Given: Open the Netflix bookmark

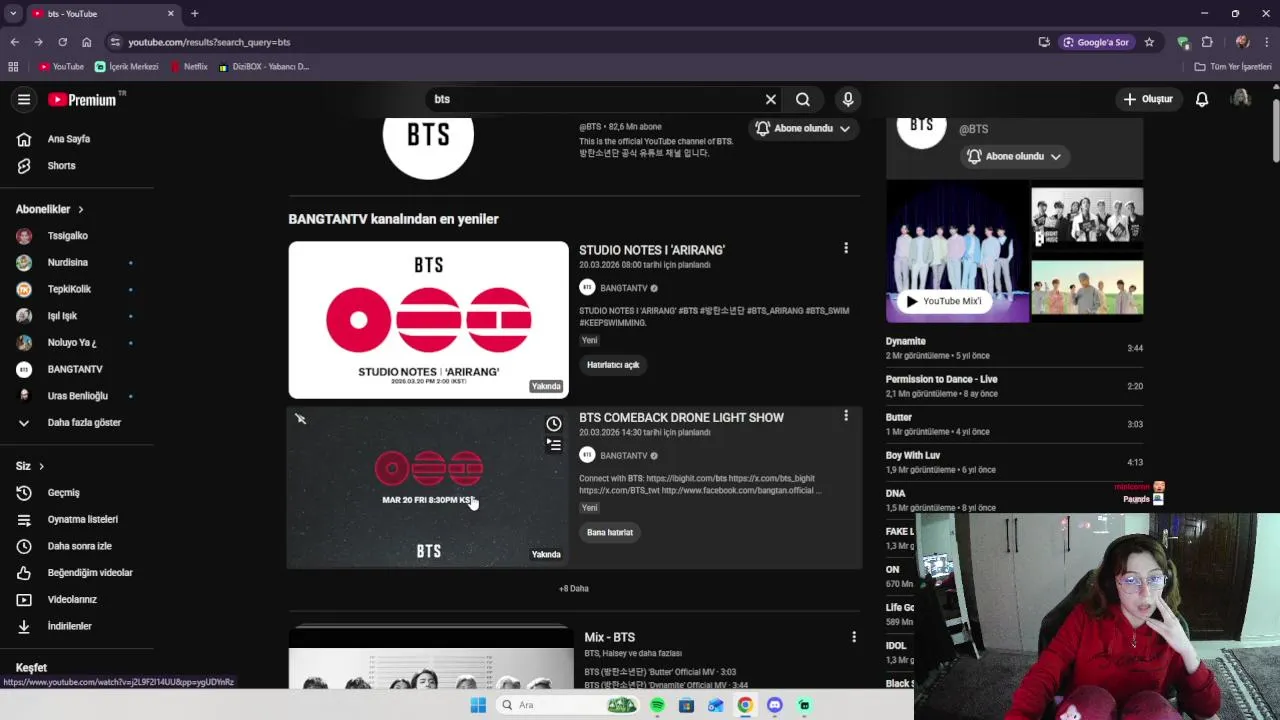Looking at the screenshot, I should tap(189, 67).
